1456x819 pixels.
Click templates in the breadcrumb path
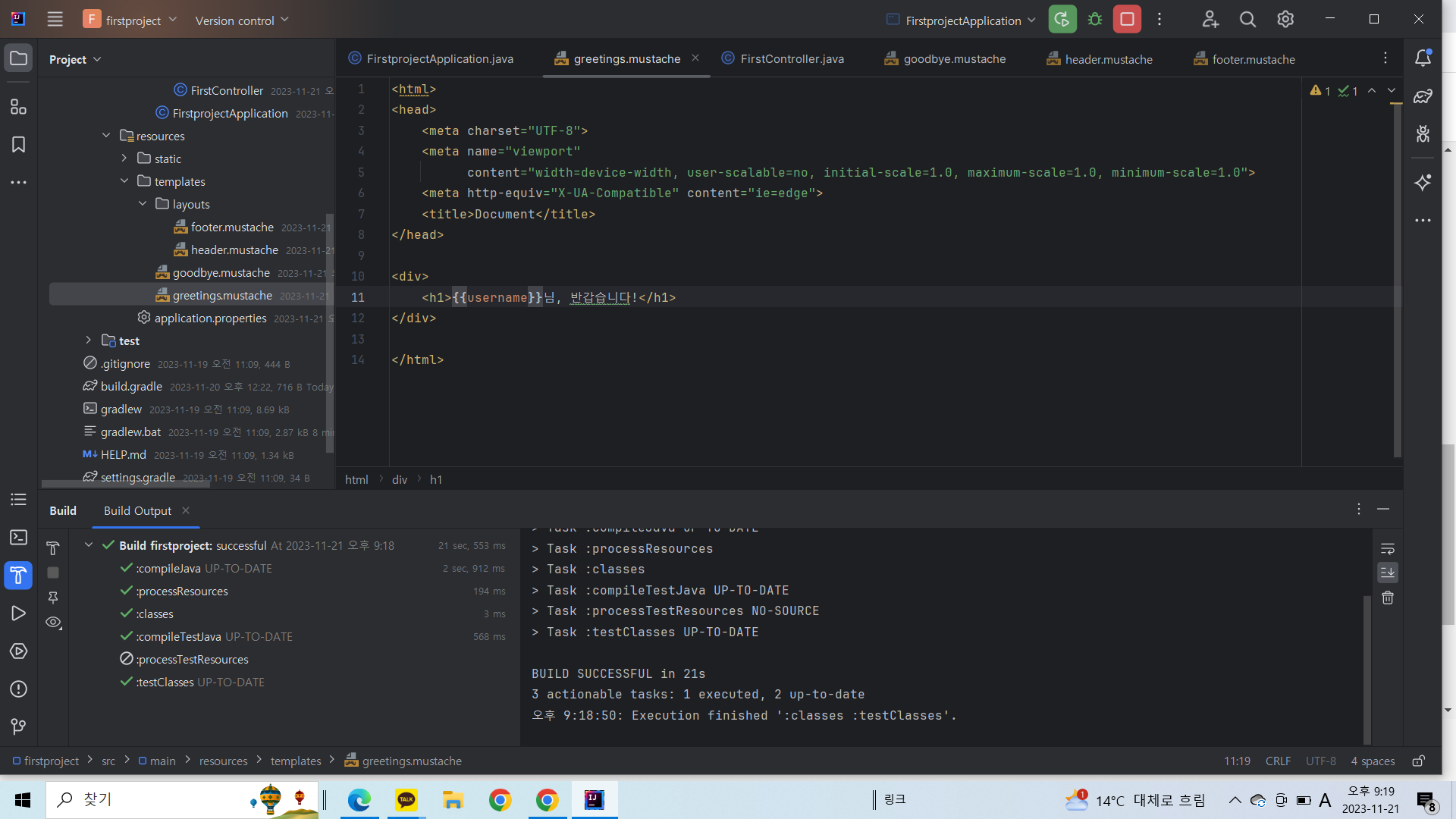[295, 761]
